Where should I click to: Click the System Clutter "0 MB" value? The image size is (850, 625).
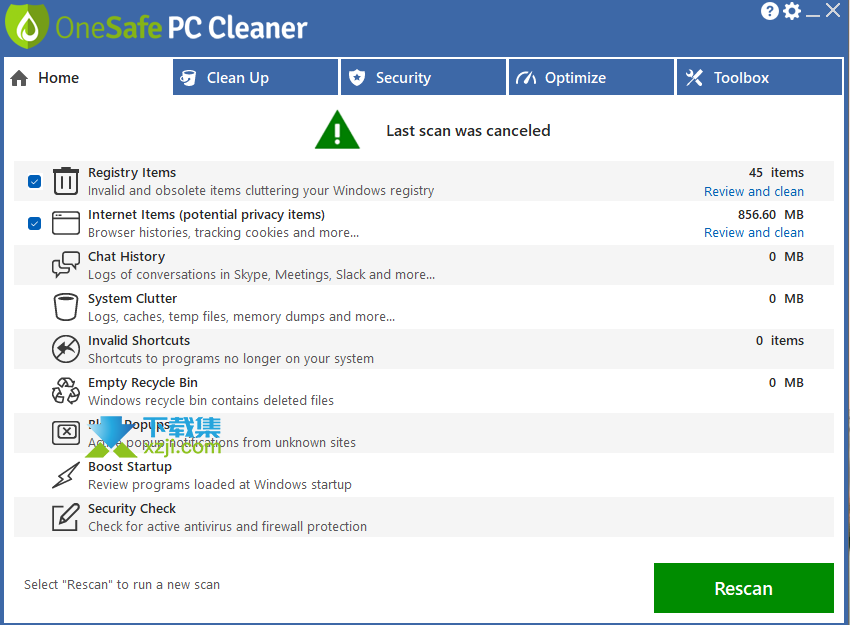pos(786,299)
